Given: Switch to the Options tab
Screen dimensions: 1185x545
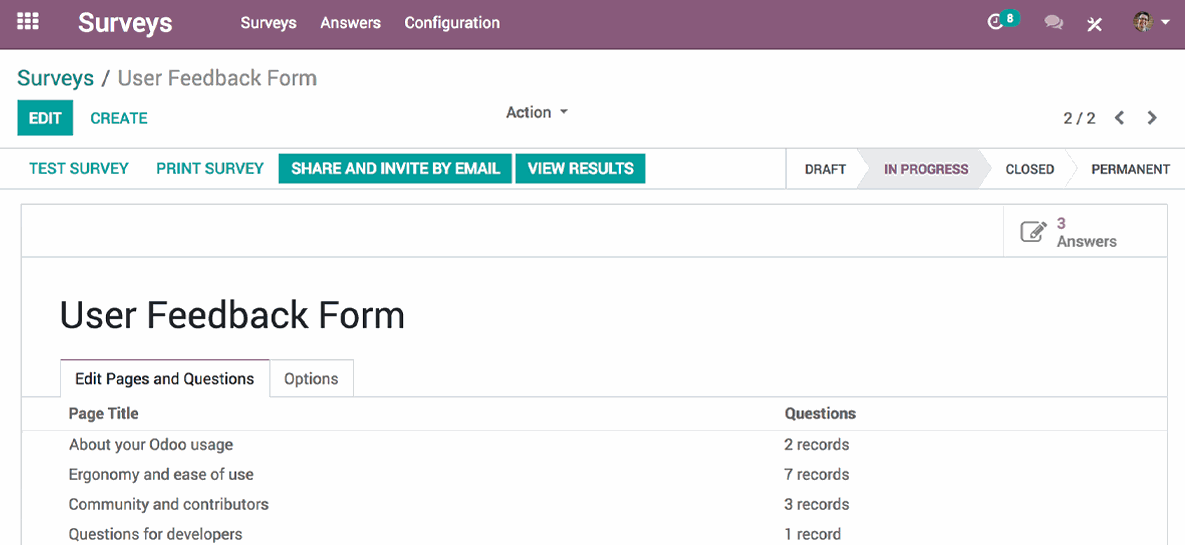Looking at the screenshot, I should (x=311, y=379).
